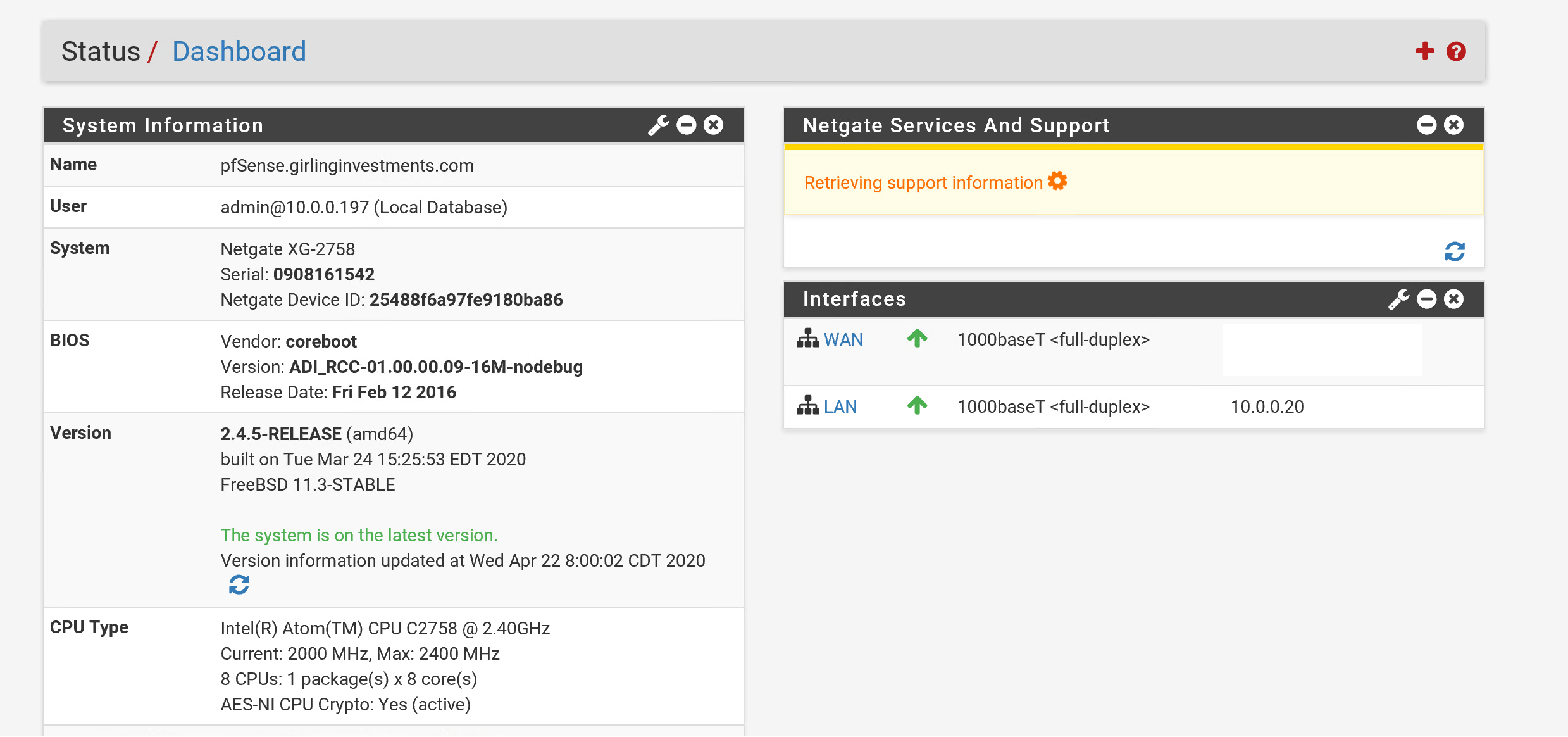
Task: Click the red plus add widget icon
Action: click(x=1424, y=51)
